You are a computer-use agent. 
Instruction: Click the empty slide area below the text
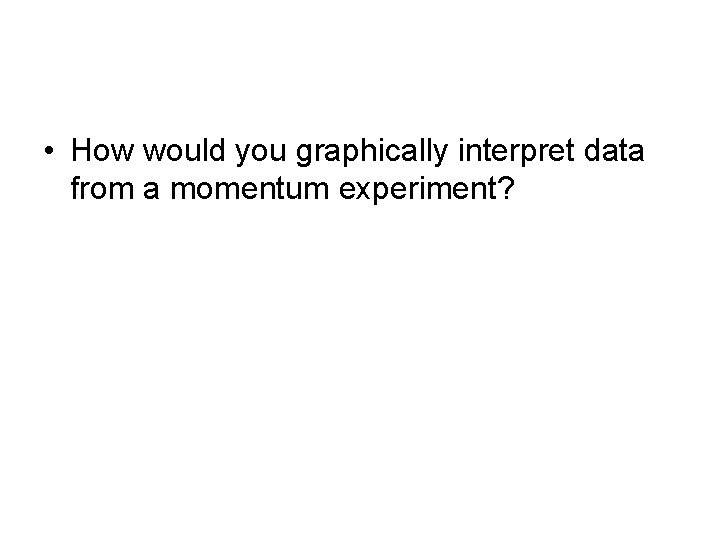point(360,367)
